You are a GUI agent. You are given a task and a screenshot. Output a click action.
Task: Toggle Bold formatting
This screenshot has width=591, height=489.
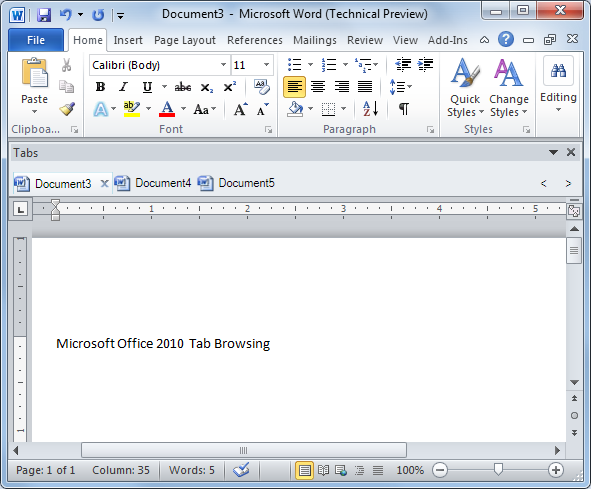[x=100, y=87]
